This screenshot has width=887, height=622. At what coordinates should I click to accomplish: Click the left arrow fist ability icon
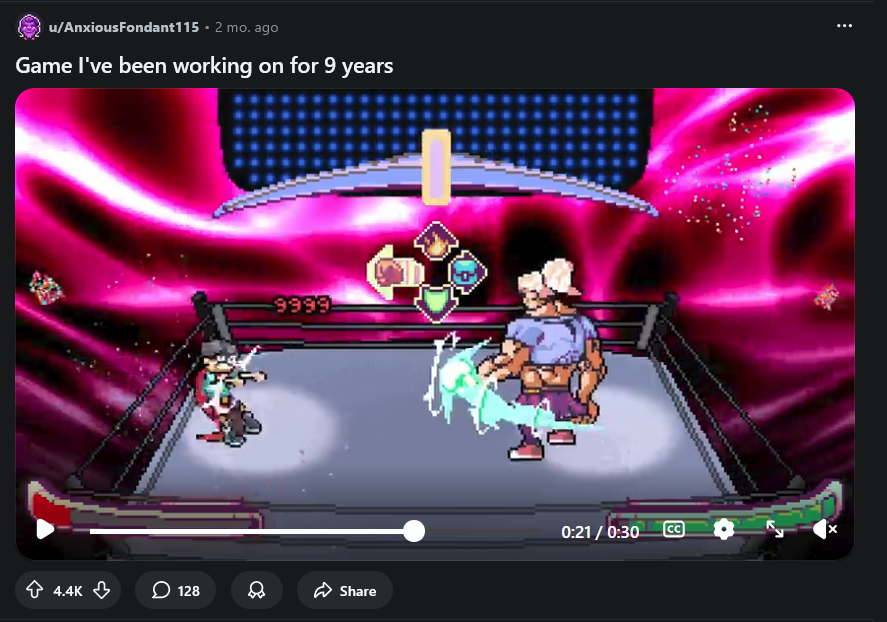click(x=396, y=273)
